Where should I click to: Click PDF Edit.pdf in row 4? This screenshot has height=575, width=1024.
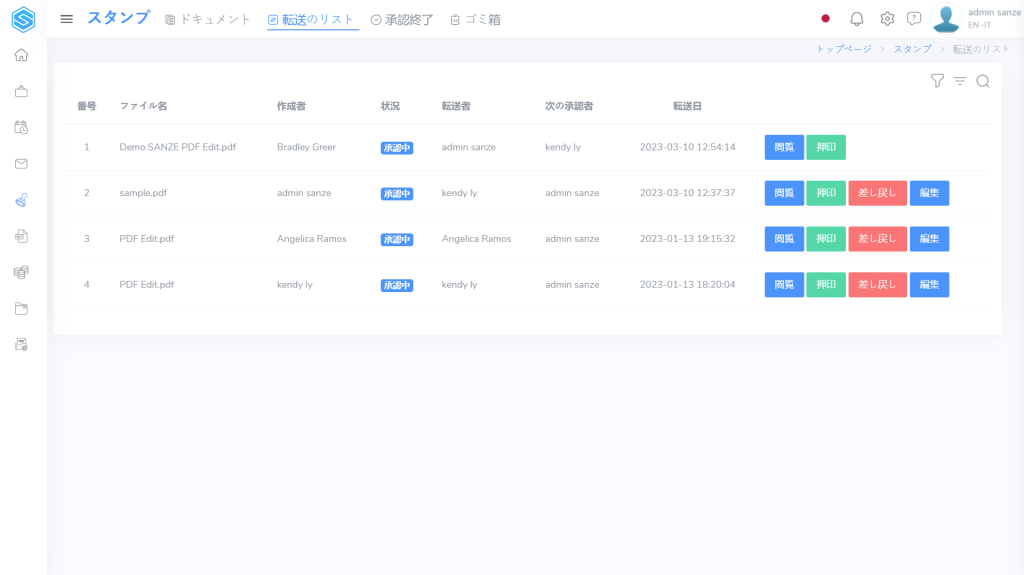click(147, 284)
